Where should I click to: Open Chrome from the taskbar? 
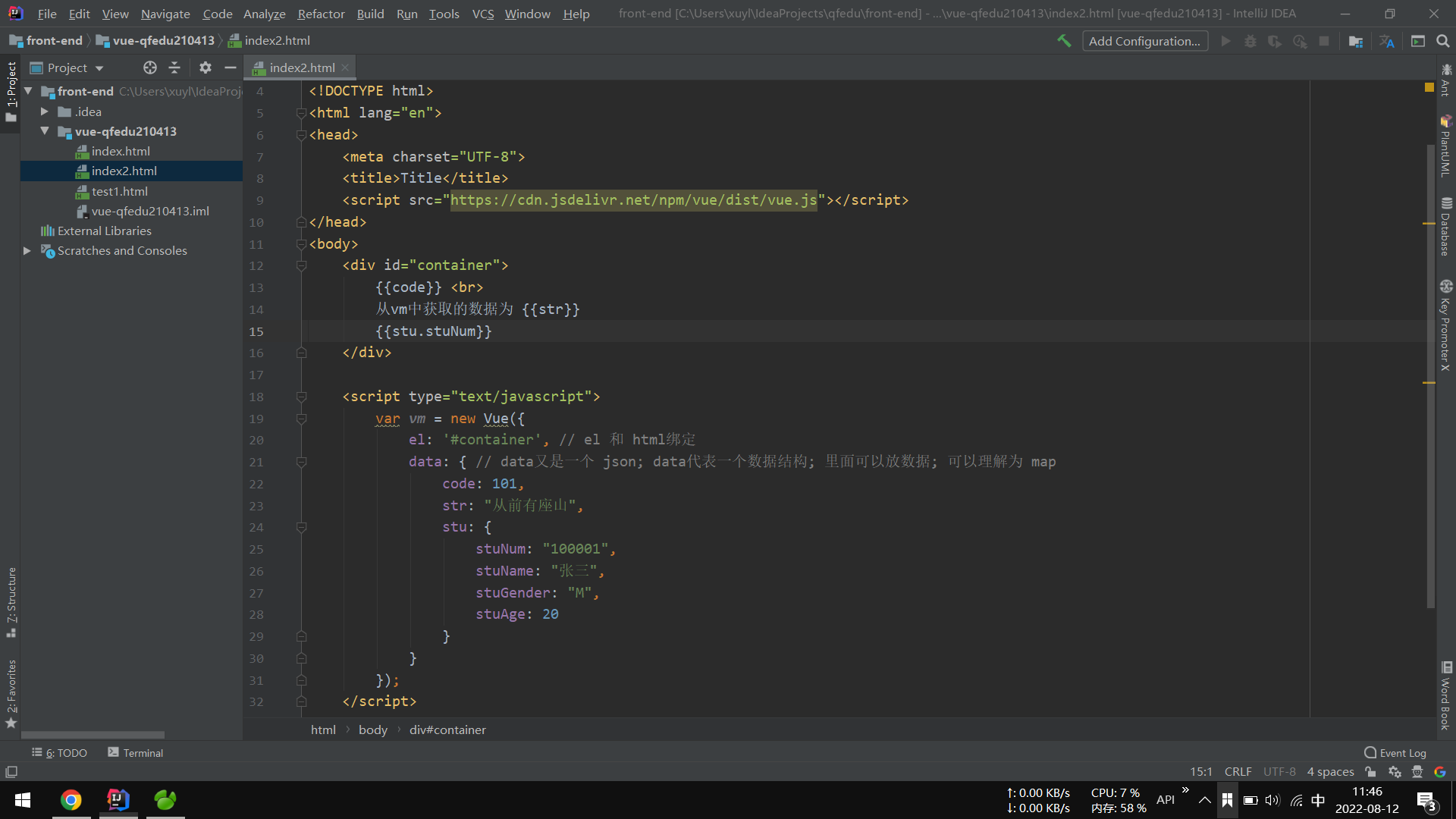coord(71,800)
